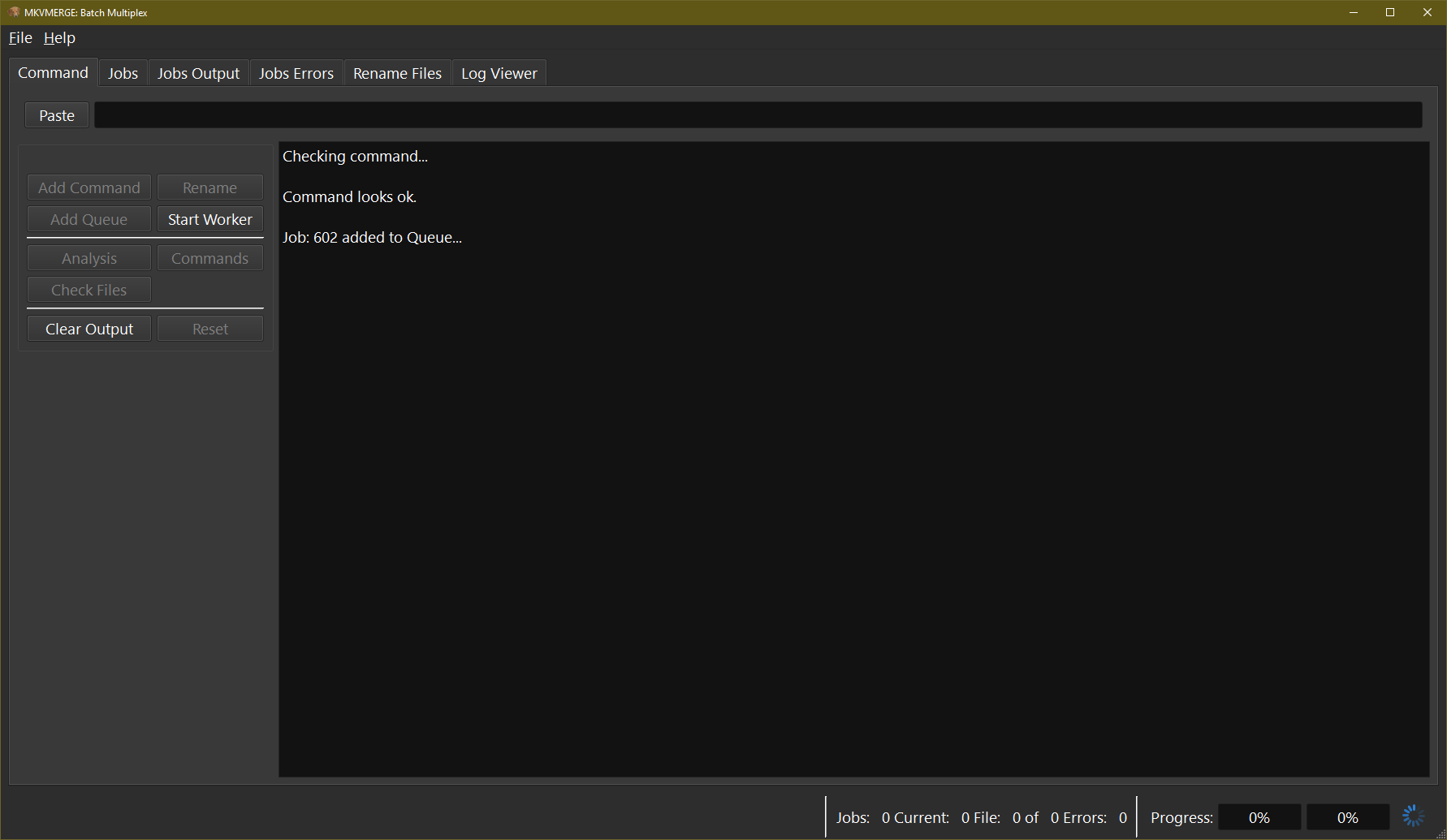Click the command input field
1447x840 pixels.
[758, 115]
